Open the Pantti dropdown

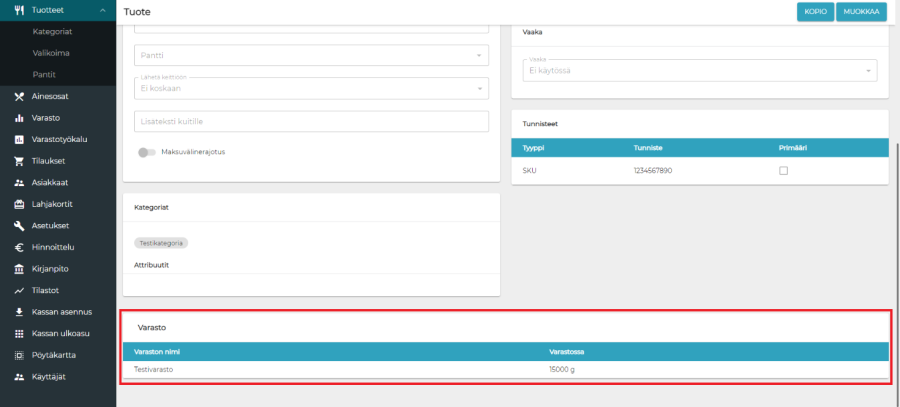310,55
